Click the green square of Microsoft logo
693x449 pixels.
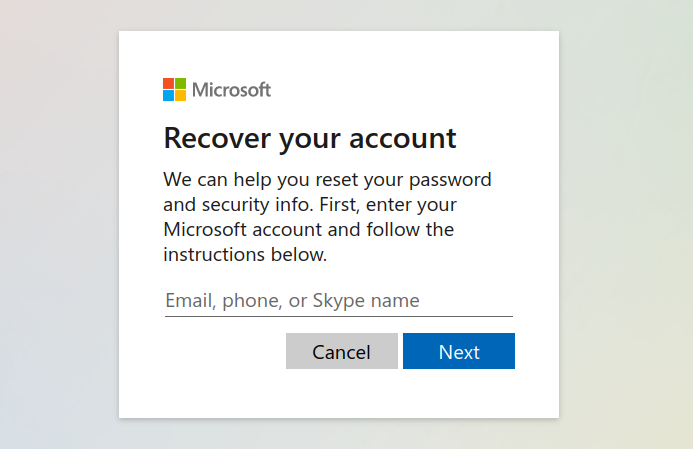pyautogui.click(x=180, y=84)
